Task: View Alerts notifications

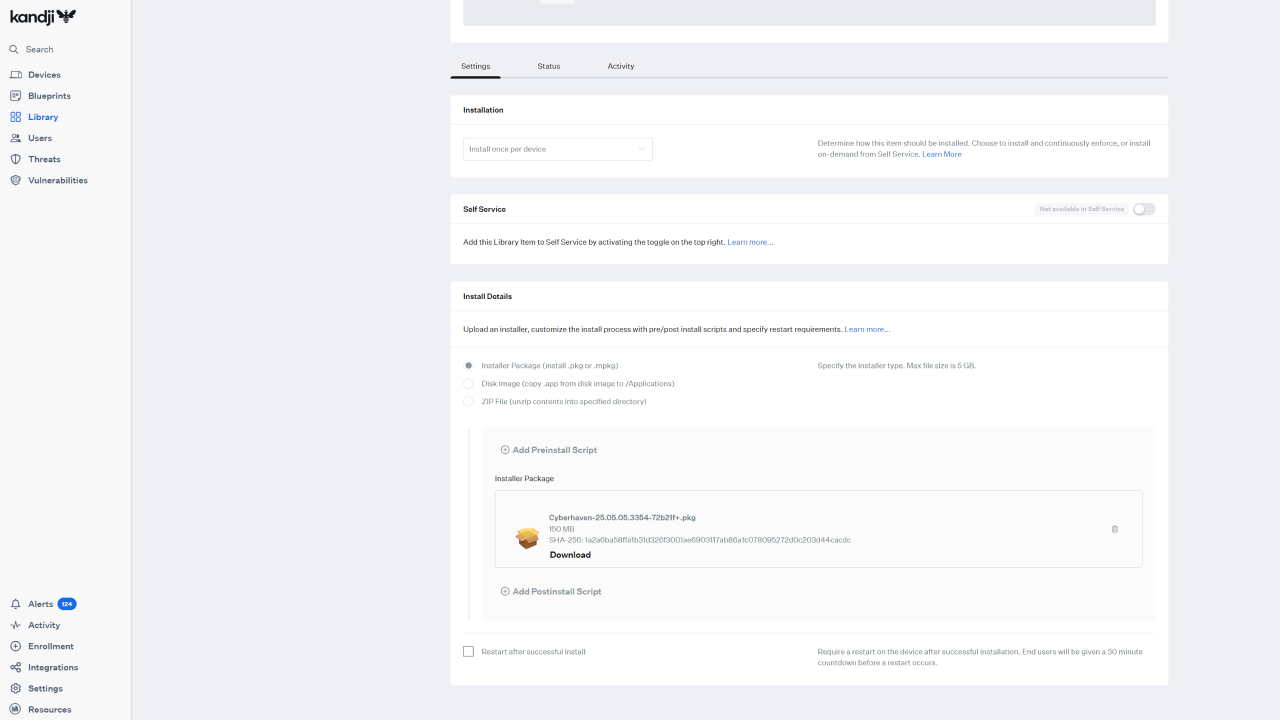Action: pyautogui.click(x=41, y=604)
